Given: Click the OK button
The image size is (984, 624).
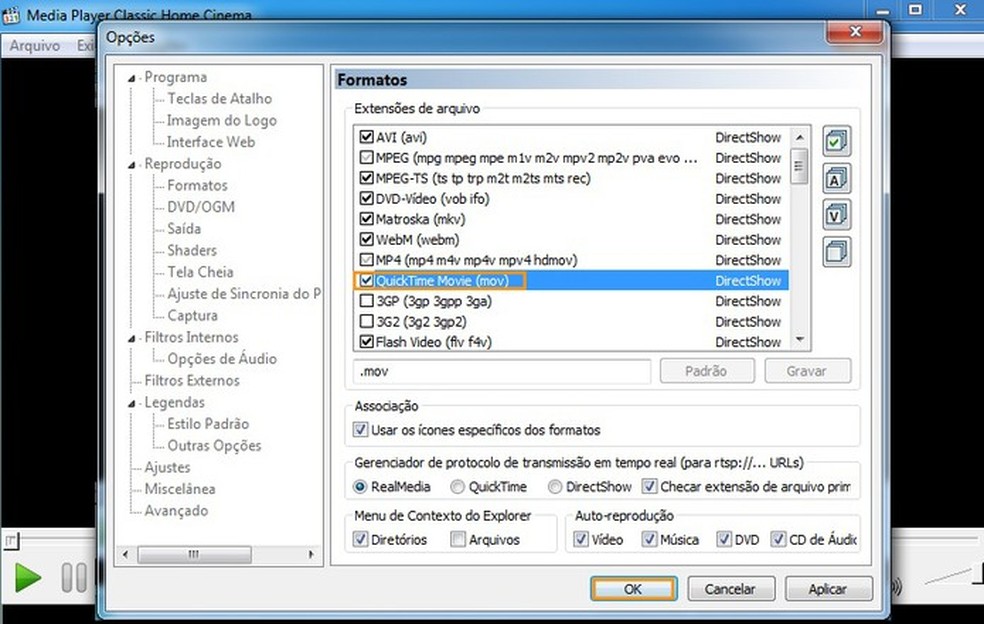Looking at the screenshot, I should tap(633, 589).
